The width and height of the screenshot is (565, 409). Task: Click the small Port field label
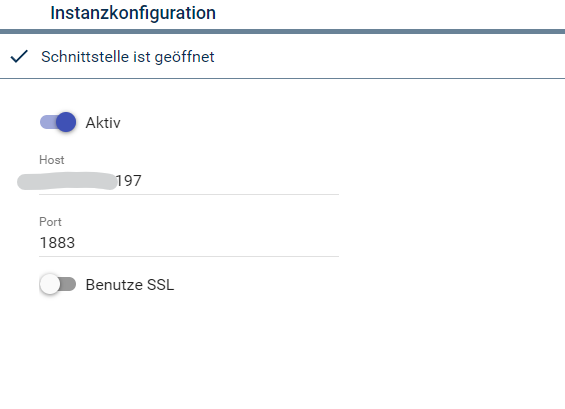point(50,222)
